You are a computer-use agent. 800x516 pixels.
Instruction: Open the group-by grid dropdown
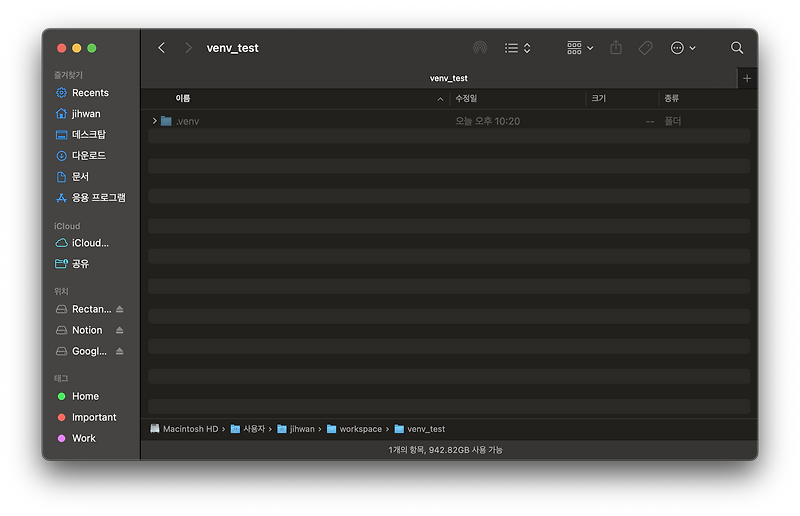tap(580, 48)
